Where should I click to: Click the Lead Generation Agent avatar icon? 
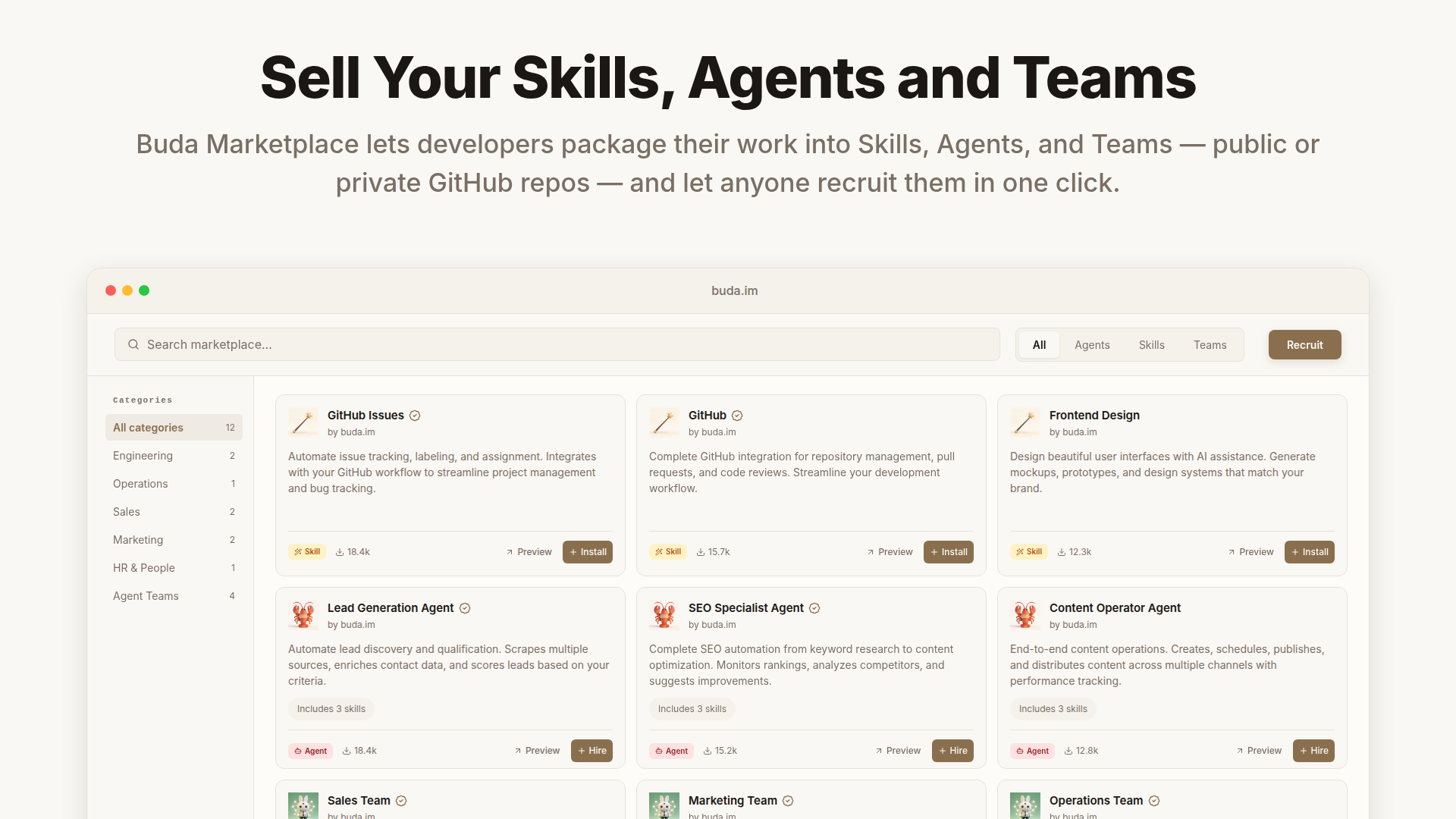tap(303, 615)
